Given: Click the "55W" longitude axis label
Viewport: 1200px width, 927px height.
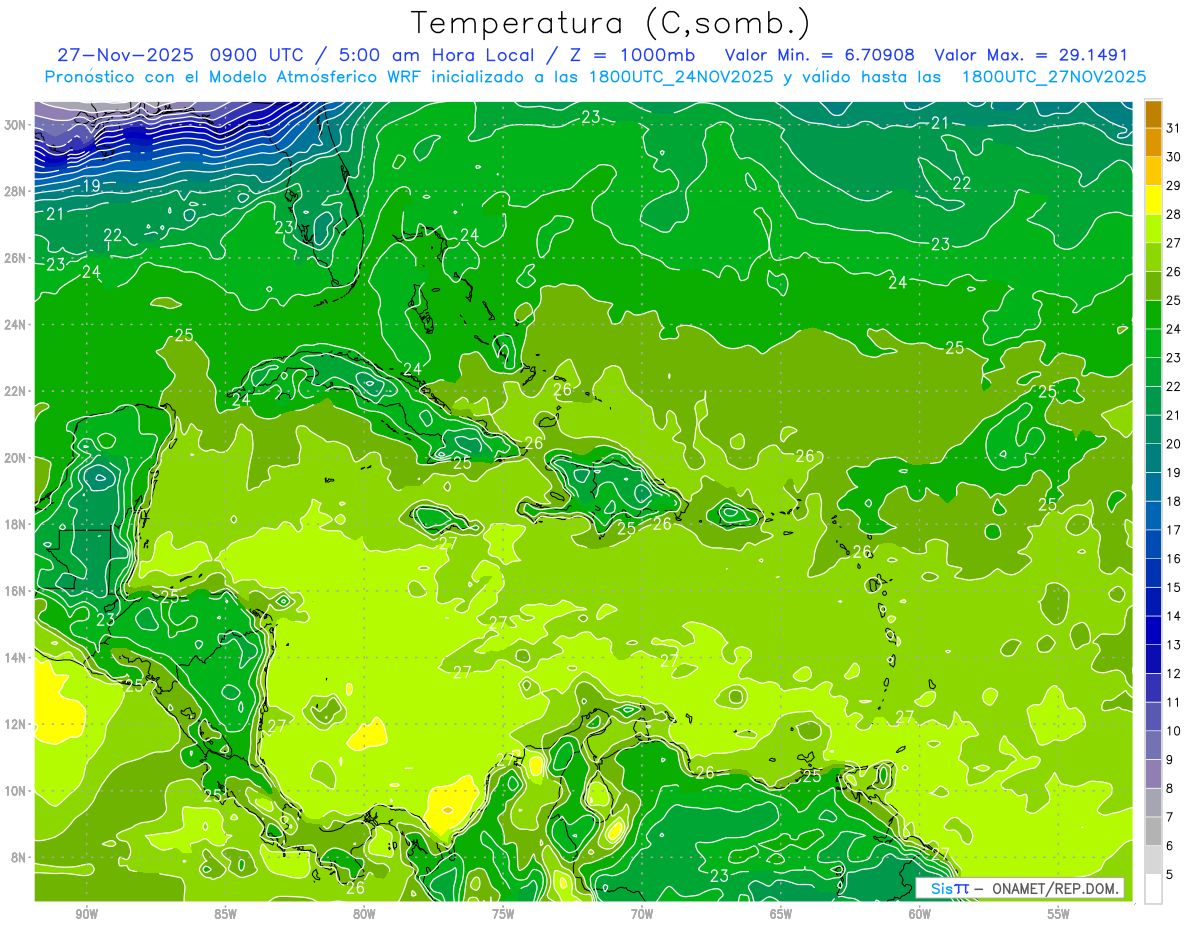Looking at the screenshot, I should 1059,914.
